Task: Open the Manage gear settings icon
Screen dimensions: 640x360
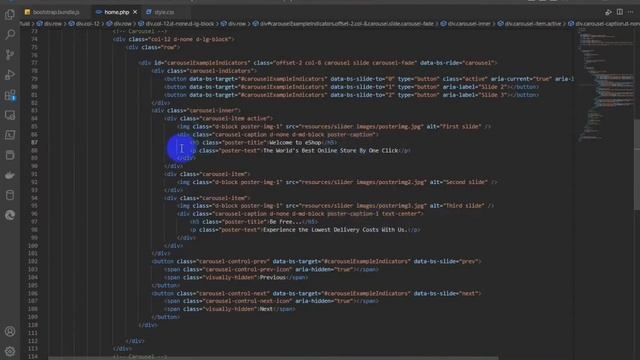Action: pyautogui.click(x=10, y=351)
